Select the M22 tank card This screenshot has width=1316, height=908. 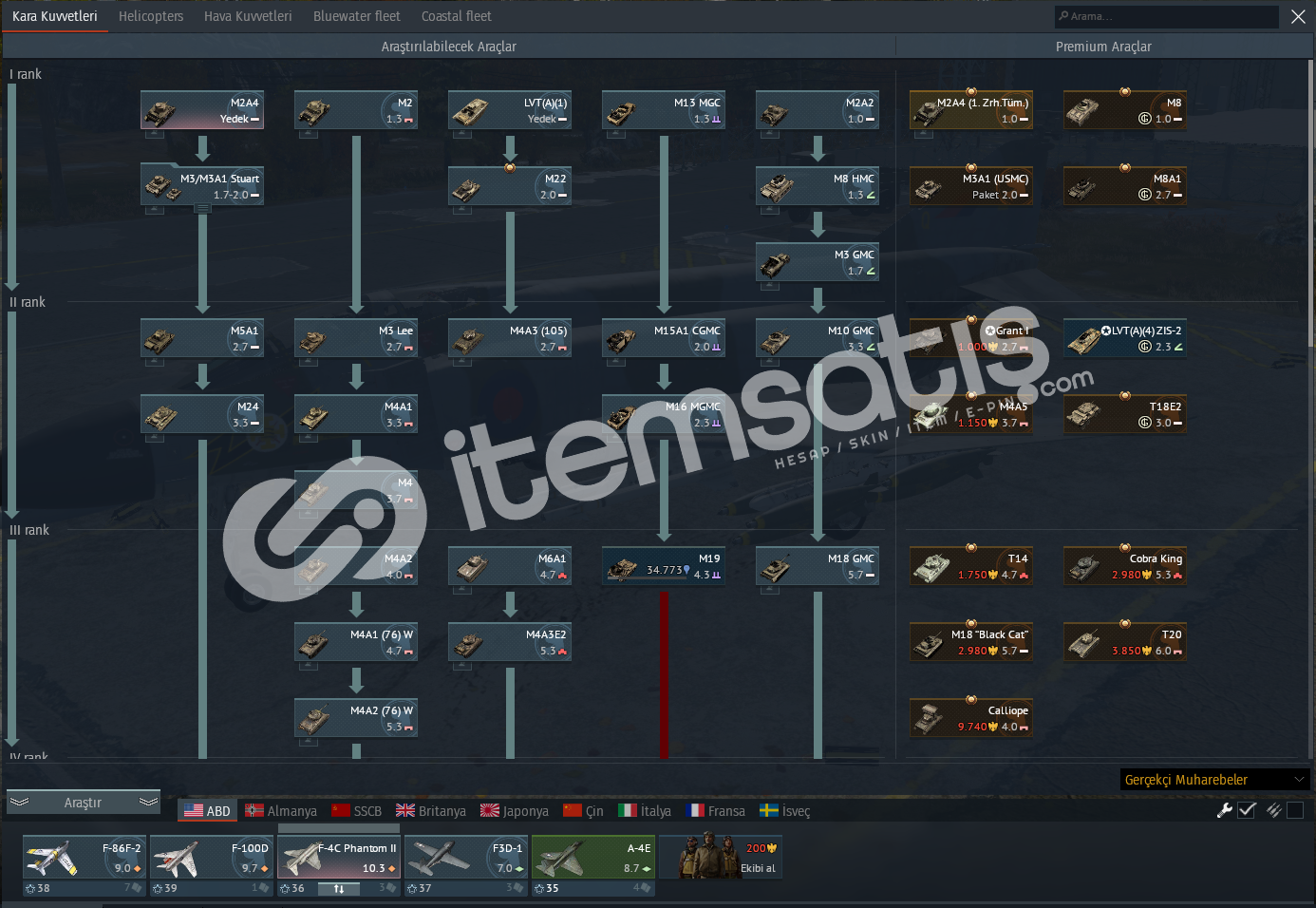[x=510, y=186]
